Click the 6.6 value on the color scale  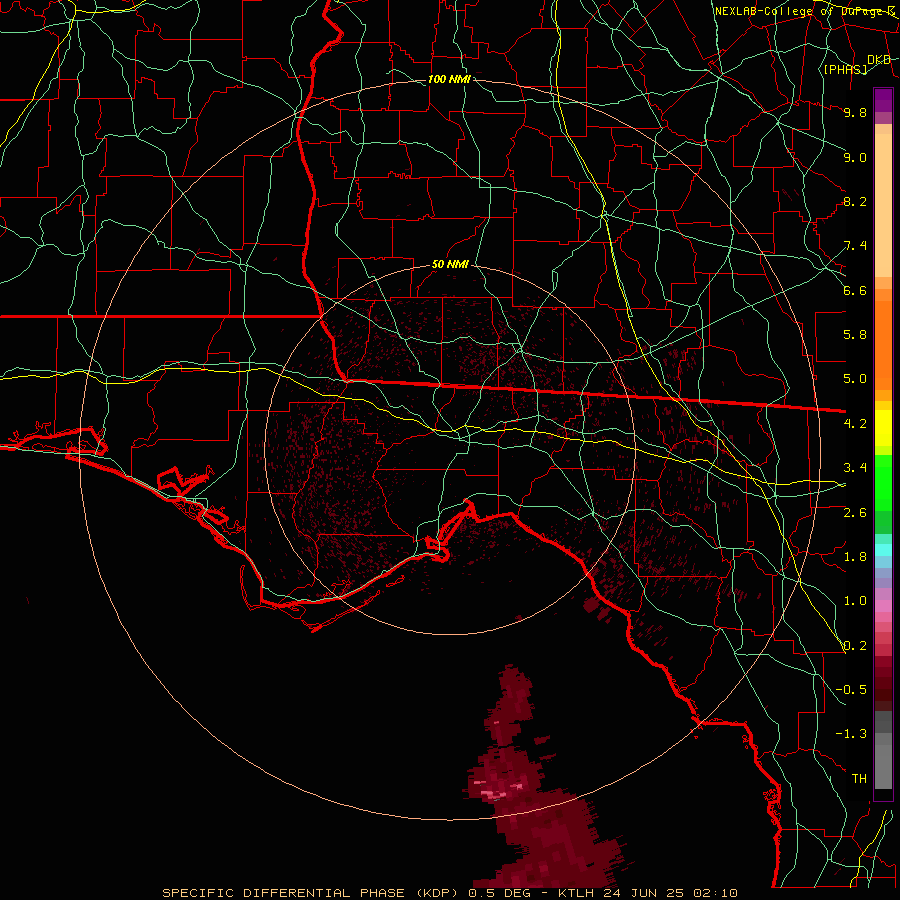tap(855, 290)
